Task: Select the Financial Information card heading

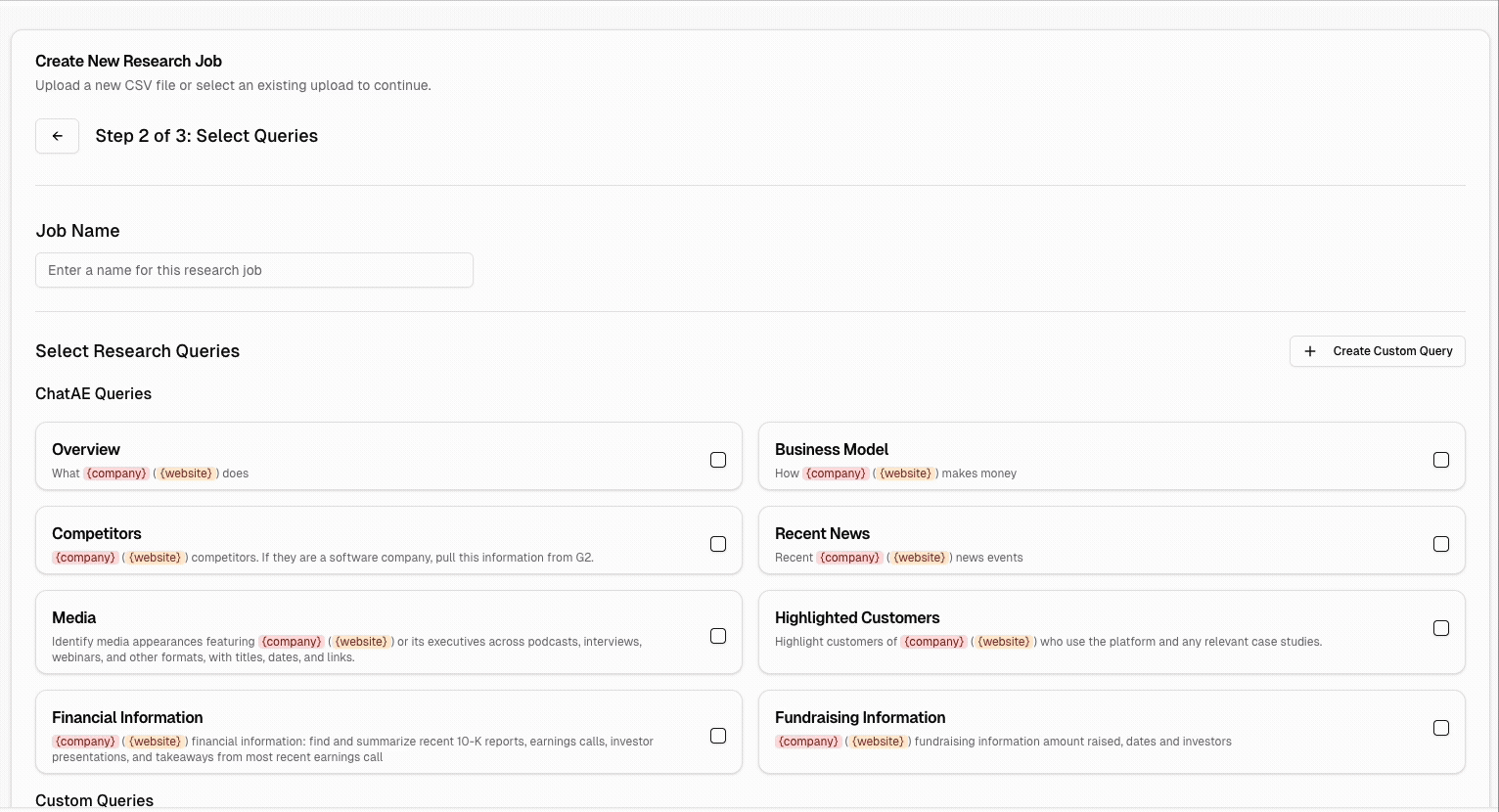Action: coord(127,718)
